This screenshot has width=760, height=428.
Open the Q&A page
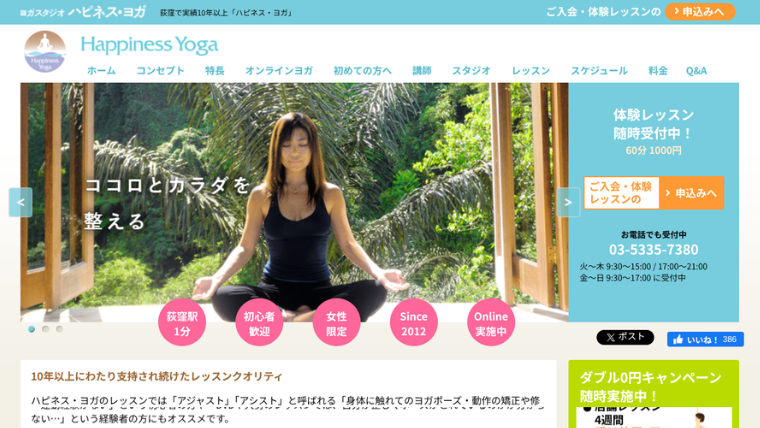click(696, 71)
